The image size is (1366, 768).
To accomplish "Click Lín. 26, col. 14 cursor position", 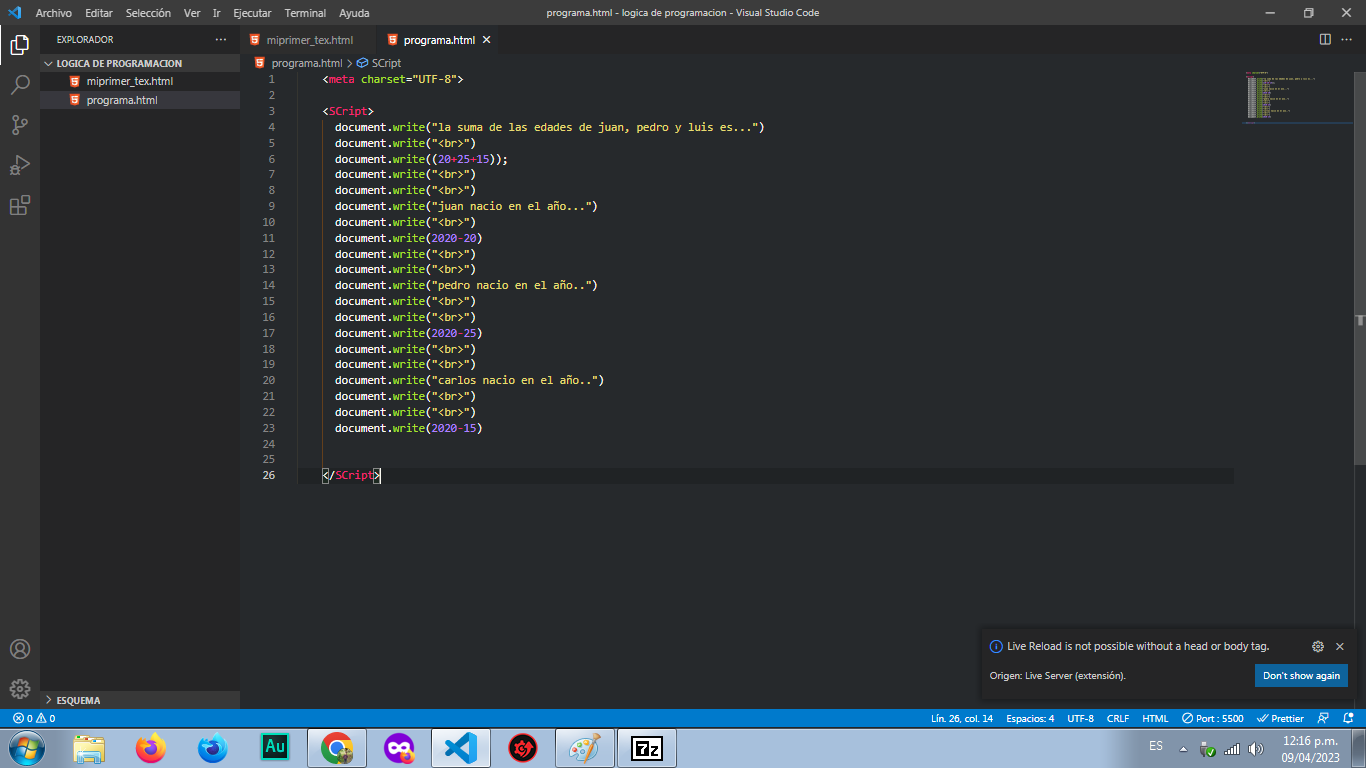I will [x=961, y=718].
